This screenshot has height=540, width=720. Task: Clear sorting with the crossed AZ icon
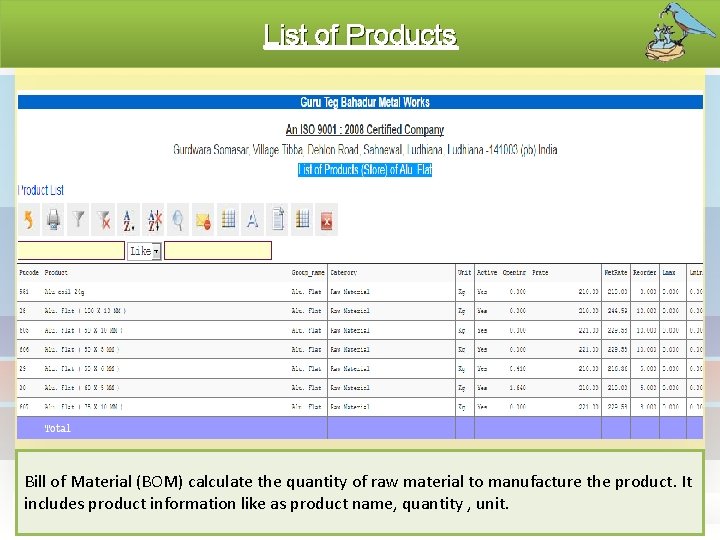[x=154, y=219]
